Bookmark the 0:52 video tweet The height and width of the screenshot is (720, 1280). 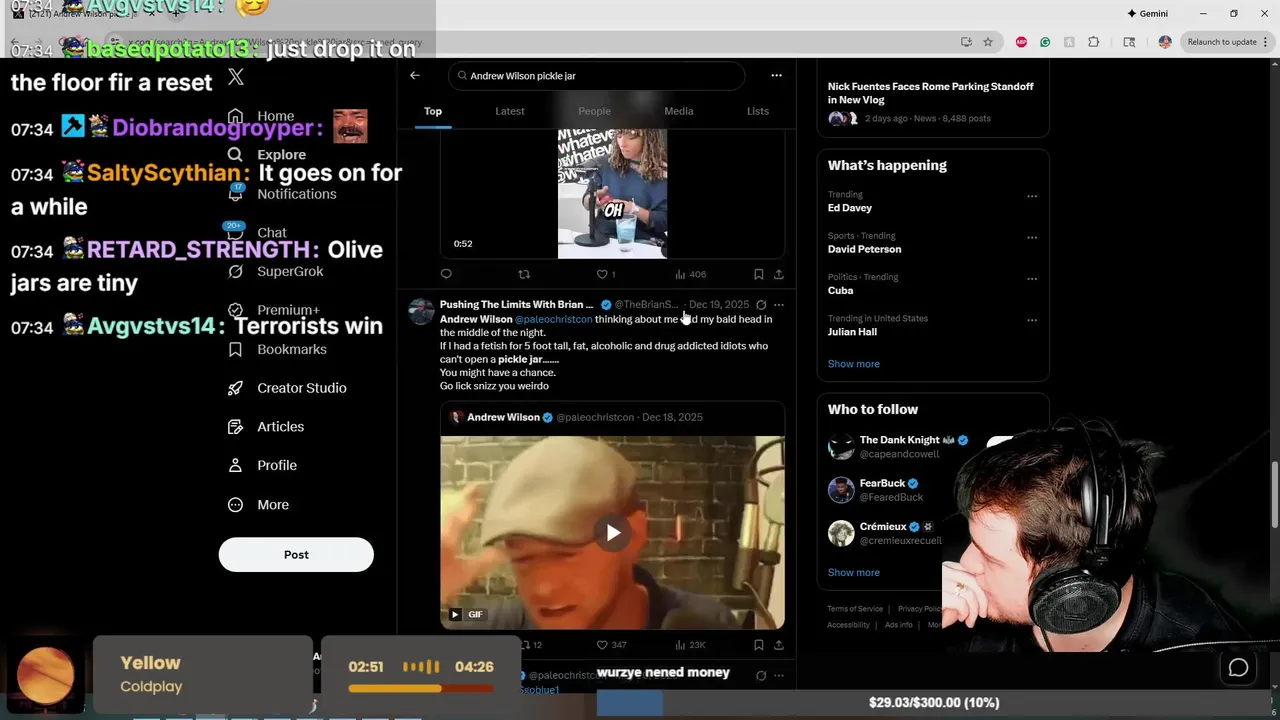pos(758,274)
